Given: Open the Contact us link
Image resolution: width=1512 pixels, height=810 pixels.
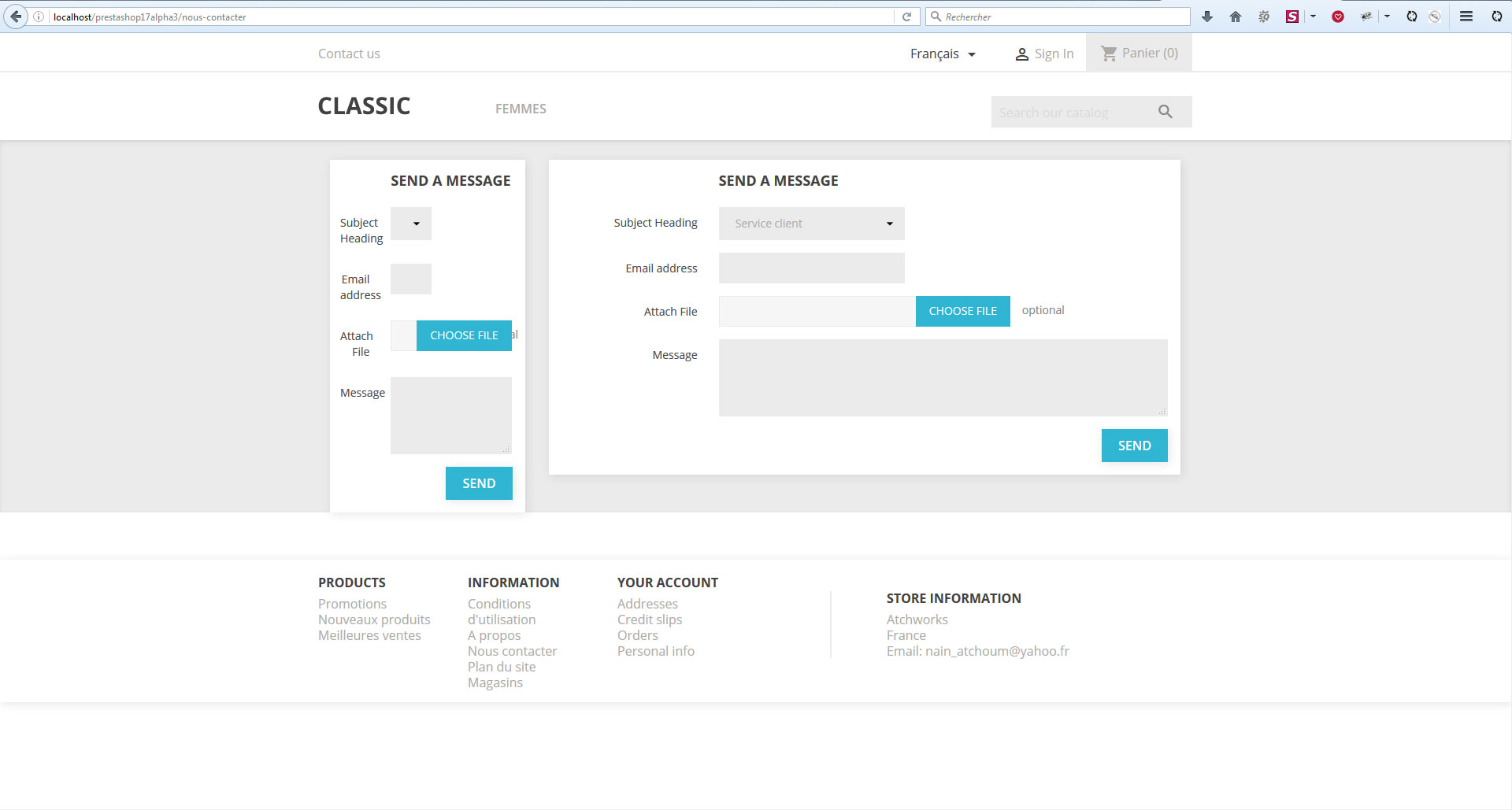Looking at the screenshot, I should tap(349, 54).
